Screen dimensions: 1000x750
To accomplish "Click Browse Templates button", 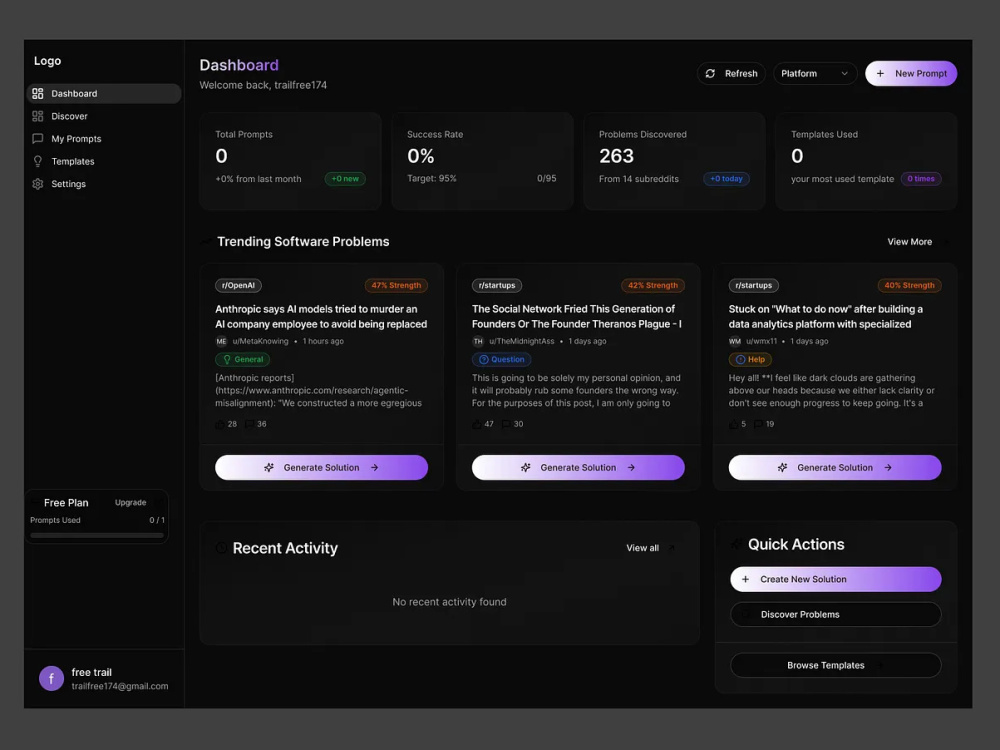I will [835, 665].
